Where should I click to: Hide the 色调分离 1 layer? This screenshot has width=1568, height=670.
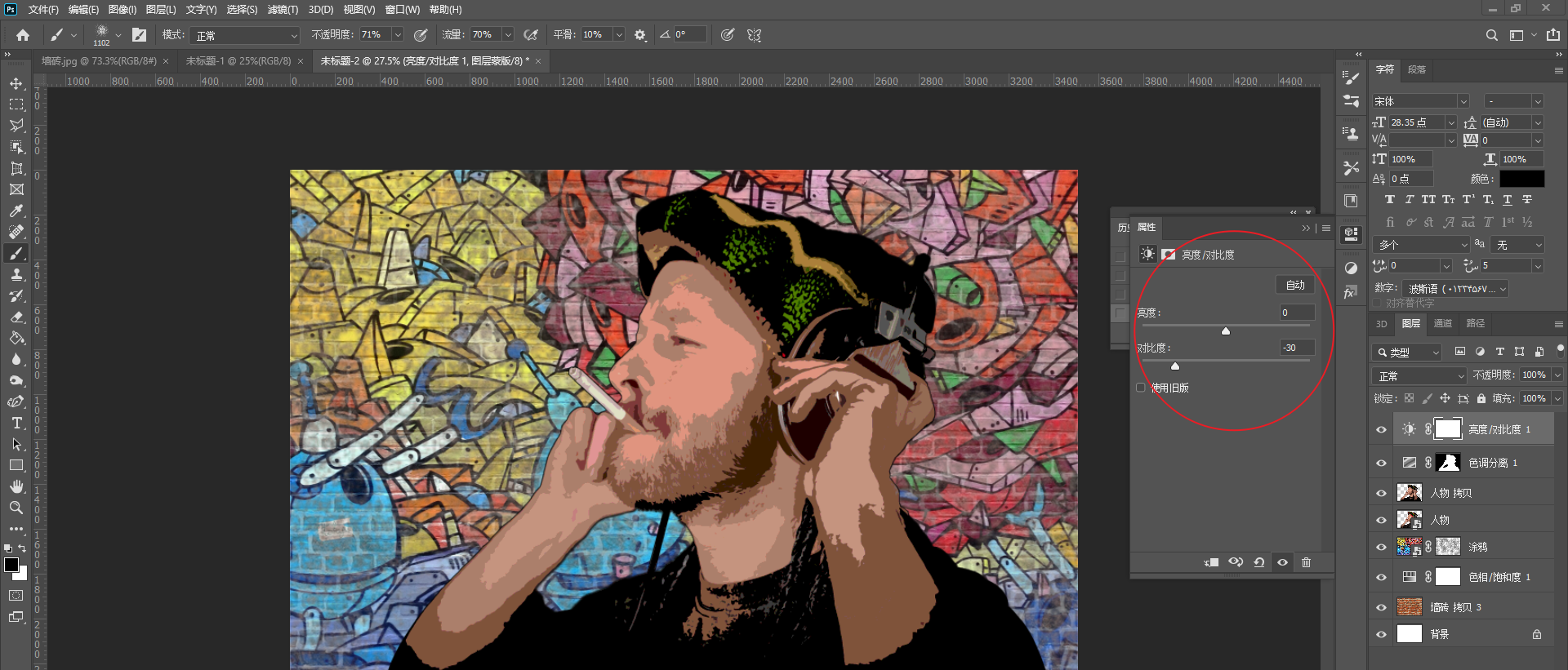[x=1382, y=463]
